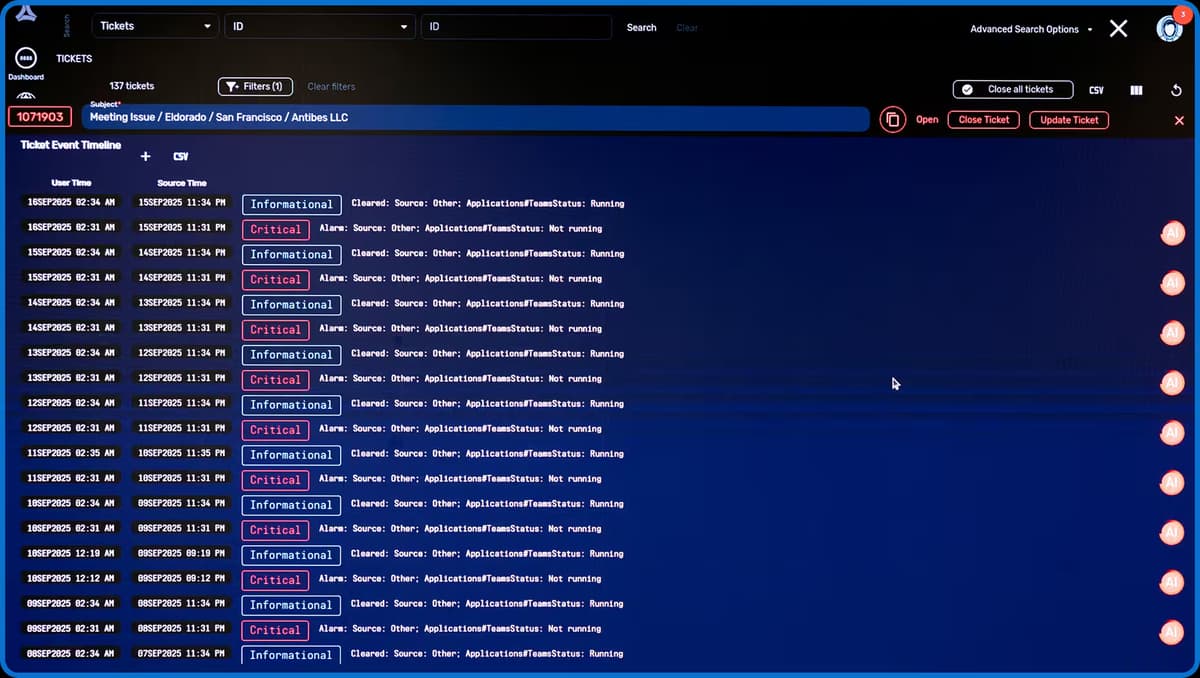Open the Tickets search type dropdown
Image resolution: width=1200 pixels, height=678 pixels.
coord(155,27)
